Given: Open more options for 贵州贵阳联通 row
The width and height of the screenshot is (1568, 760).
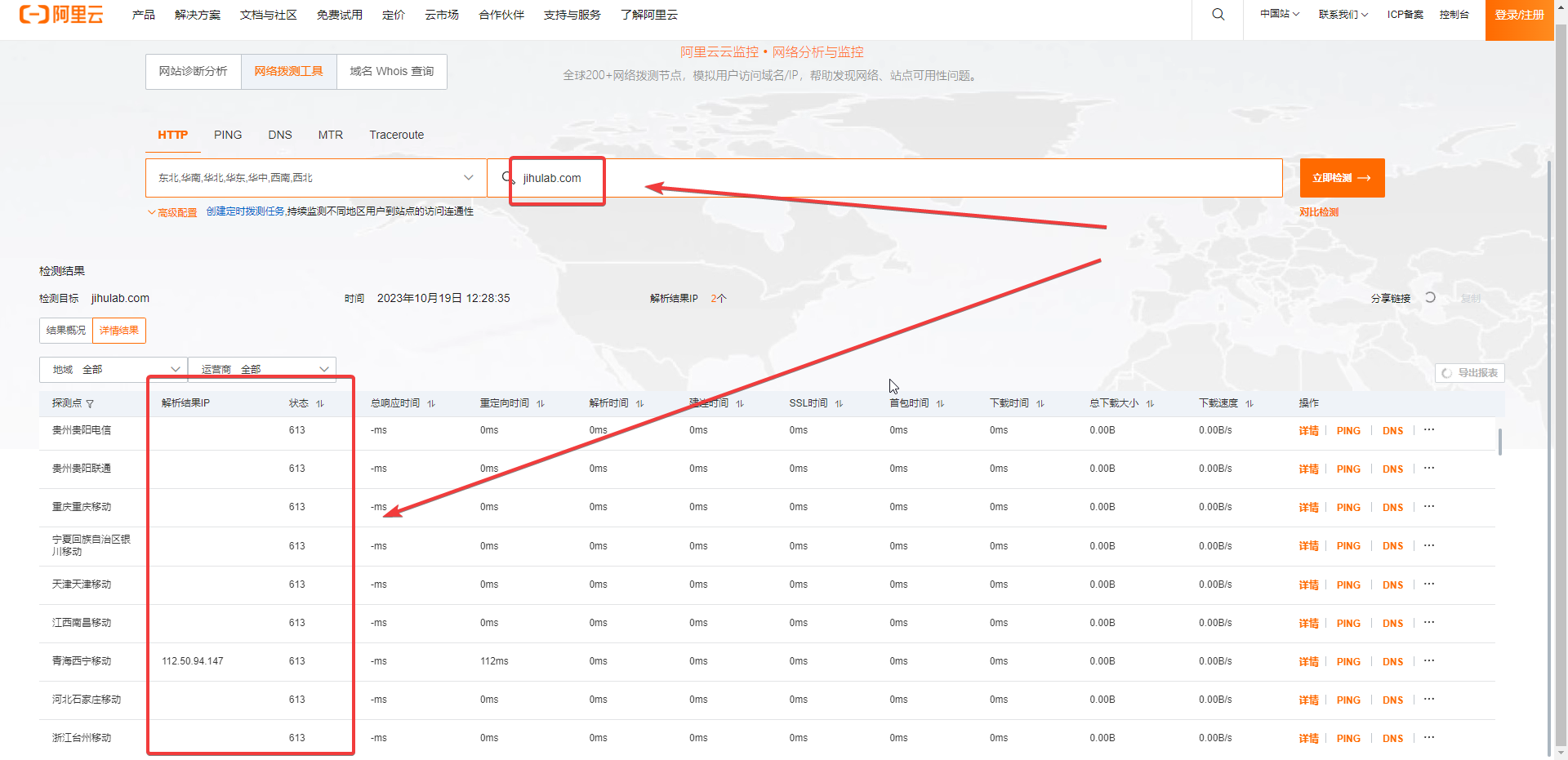Looking at the screenshot, I should pyautogui.click(x=1429, y=468).
